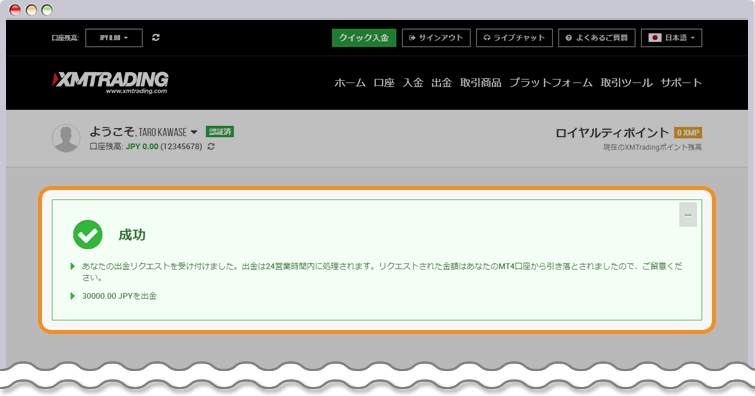Image resolution: width=755 pixels, height=396 pixels.
Task: Go to the ホーム menu item
Action: [350, 83]
